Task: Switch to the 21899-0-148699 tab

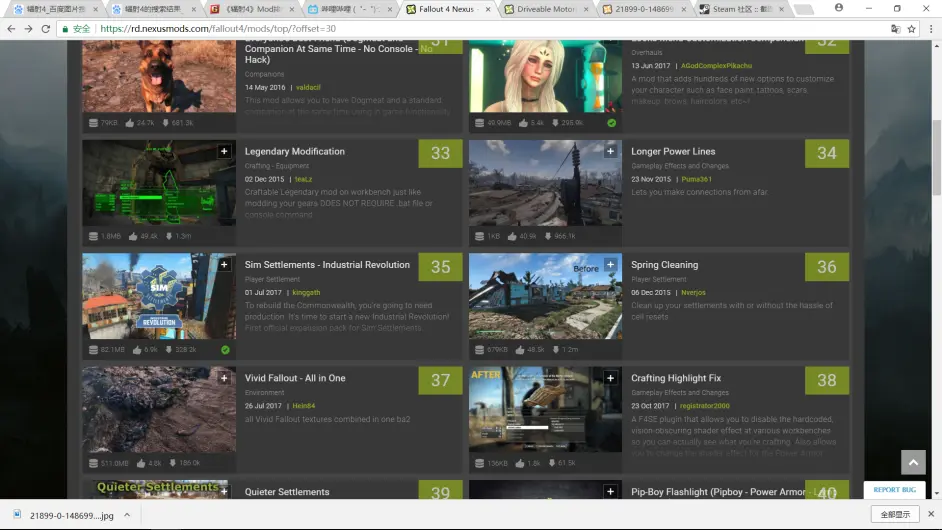Action: pyautogui.click(x=643, y=9)
